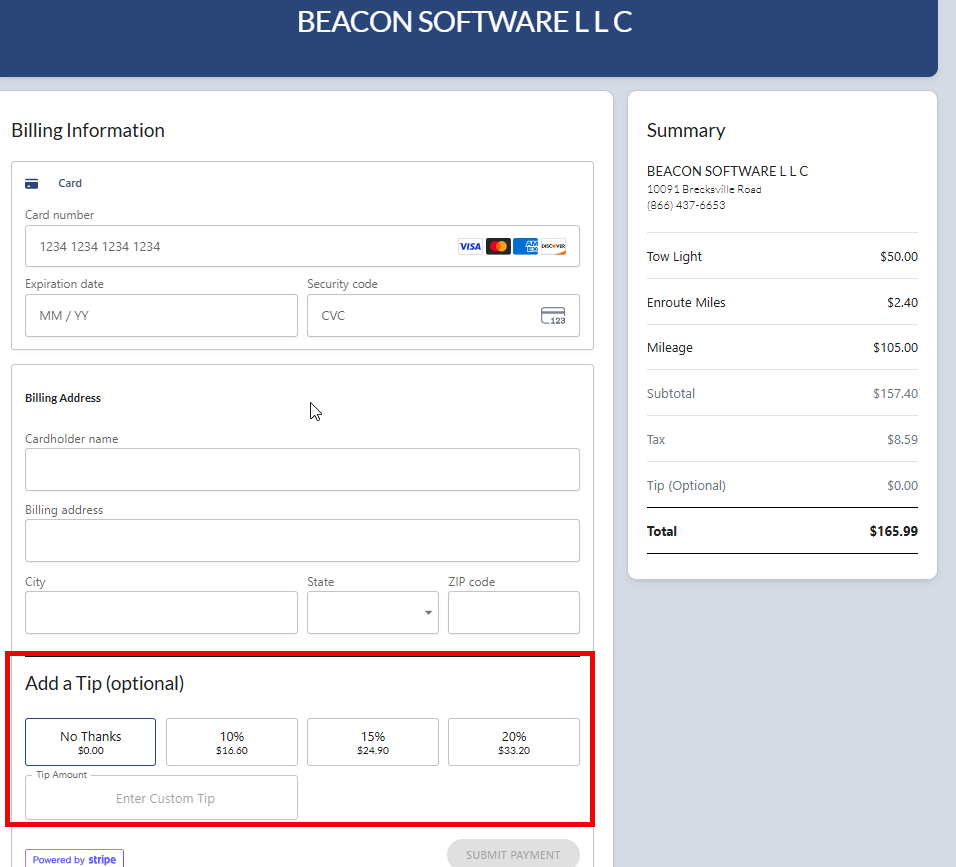Click the Discover card logo
Image resolution: width=956 pixels, height=867 pixels.
tap(554, 246)
